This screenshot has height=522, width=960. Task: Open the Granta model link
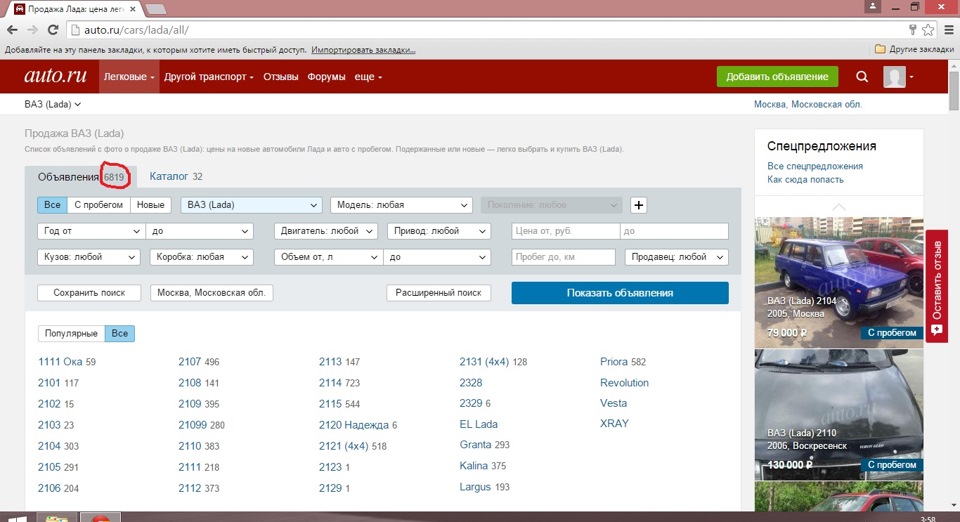[475, 444]
